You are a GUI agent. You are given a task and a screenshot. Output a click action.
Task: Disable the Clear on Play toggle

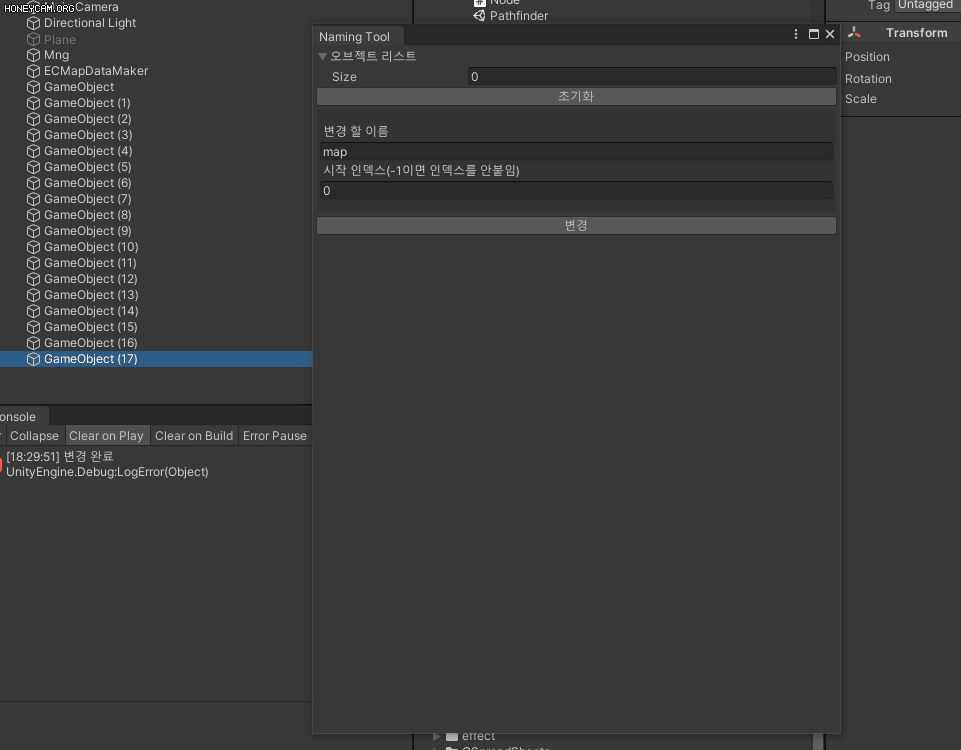(x=106, y=435)
